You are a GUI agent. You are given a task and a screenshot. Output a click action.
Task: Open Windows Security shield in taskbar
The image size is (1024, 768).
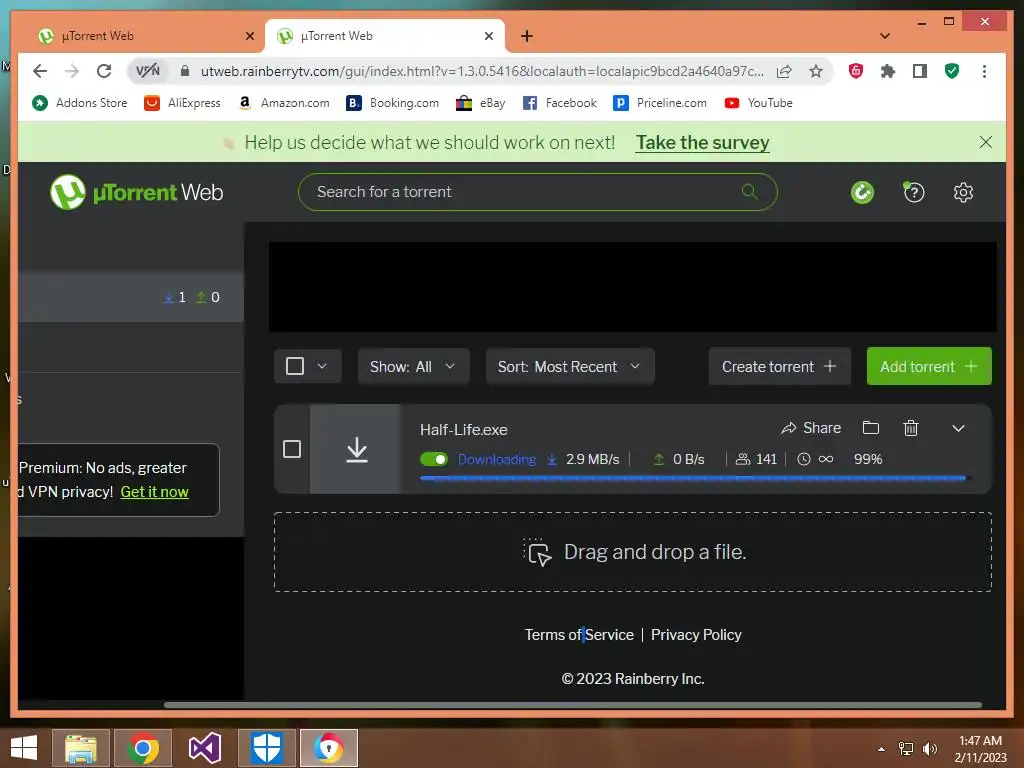click(266, 748)
